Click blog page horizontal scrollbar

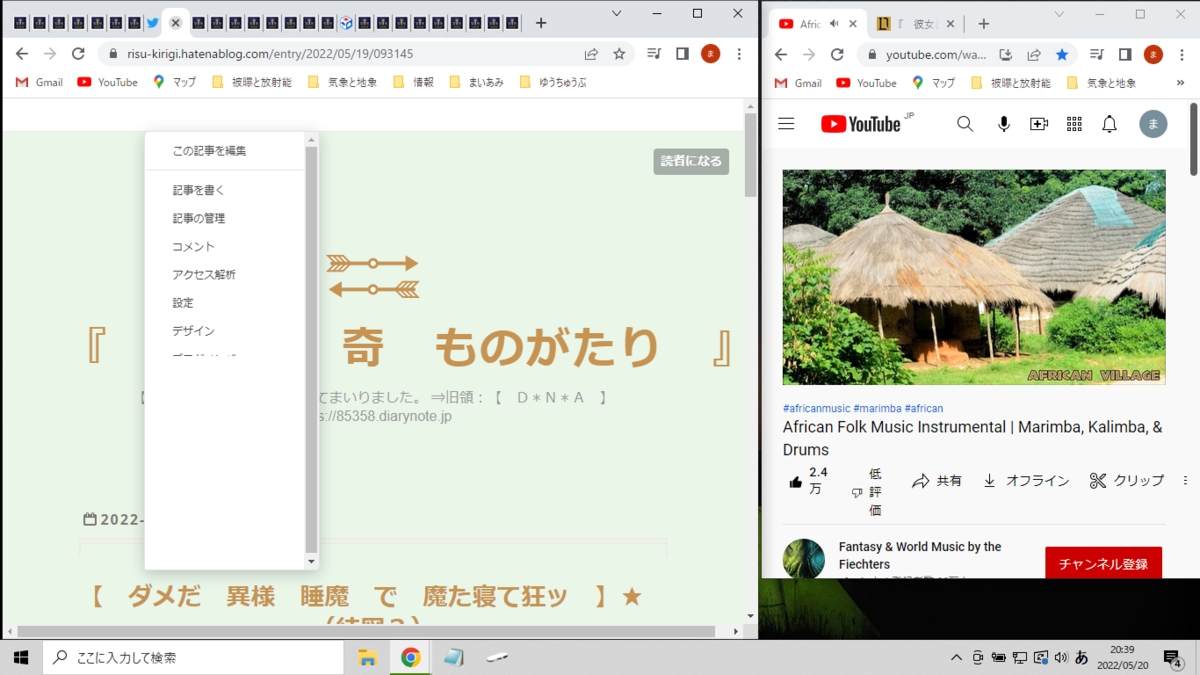(365, 631)
